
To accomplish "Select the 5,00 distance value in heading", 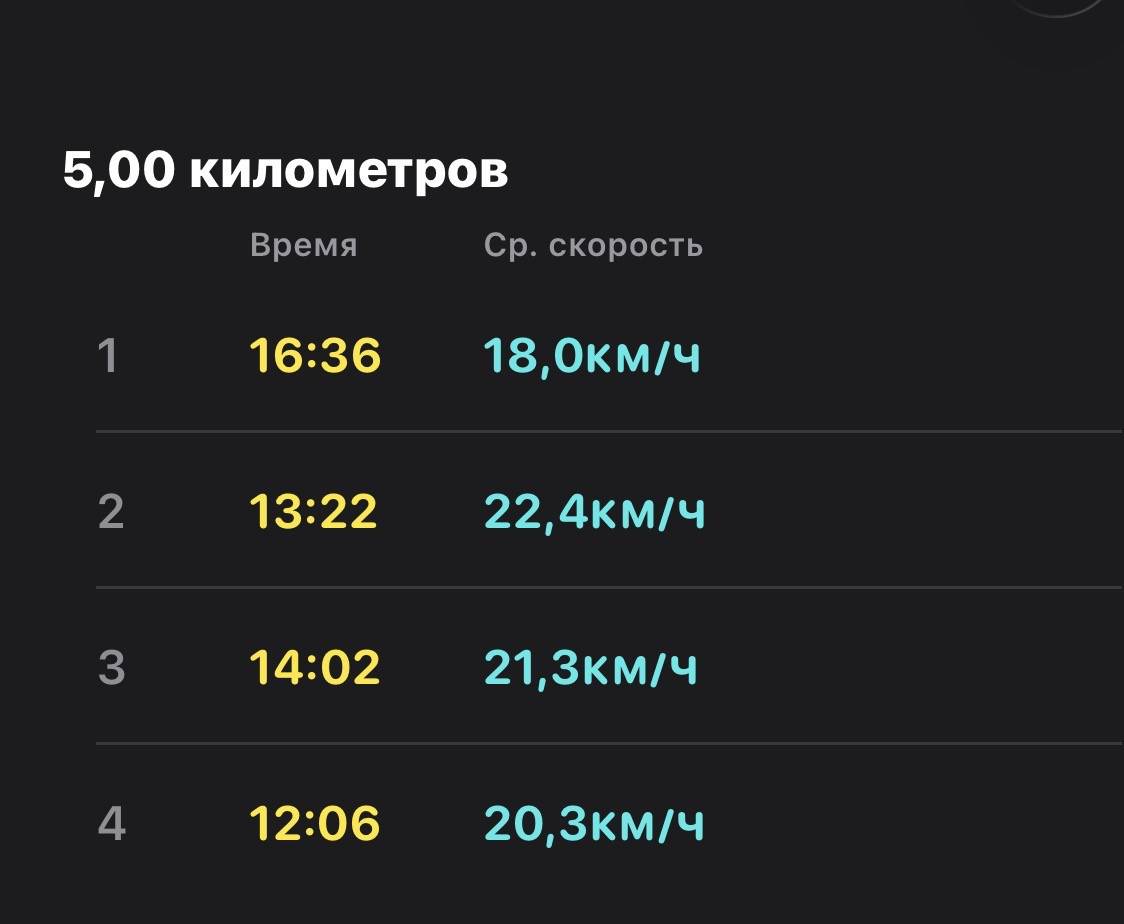I will [x=118, y=172].
